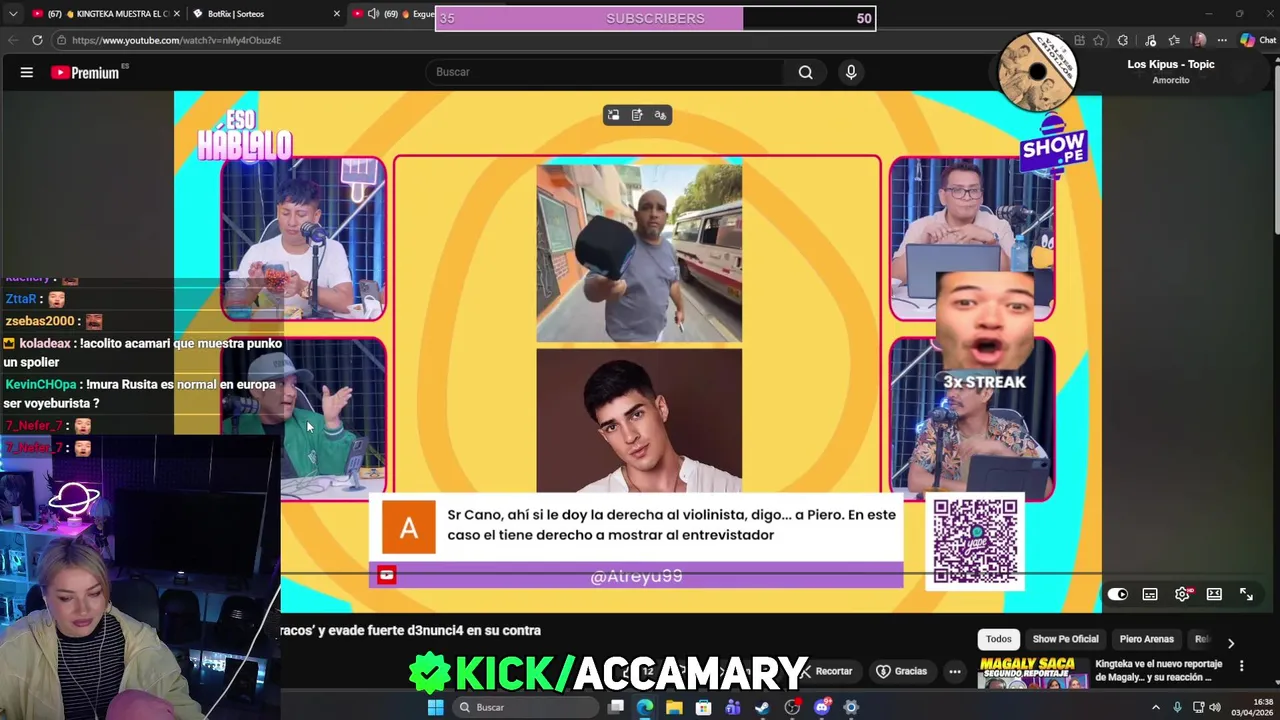Start voice search with the microphone icon
1280x720 pixels.
(x=851, y=72)
